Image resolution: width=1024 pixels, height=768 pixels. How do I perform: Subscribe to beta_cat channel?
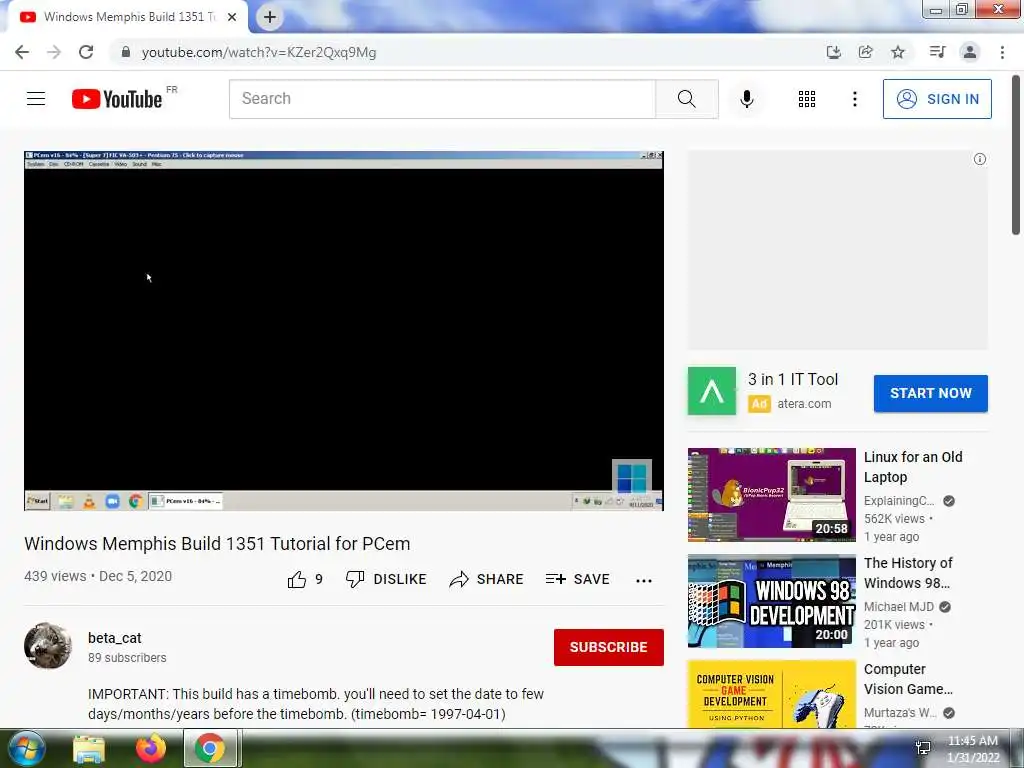(609, 647)
